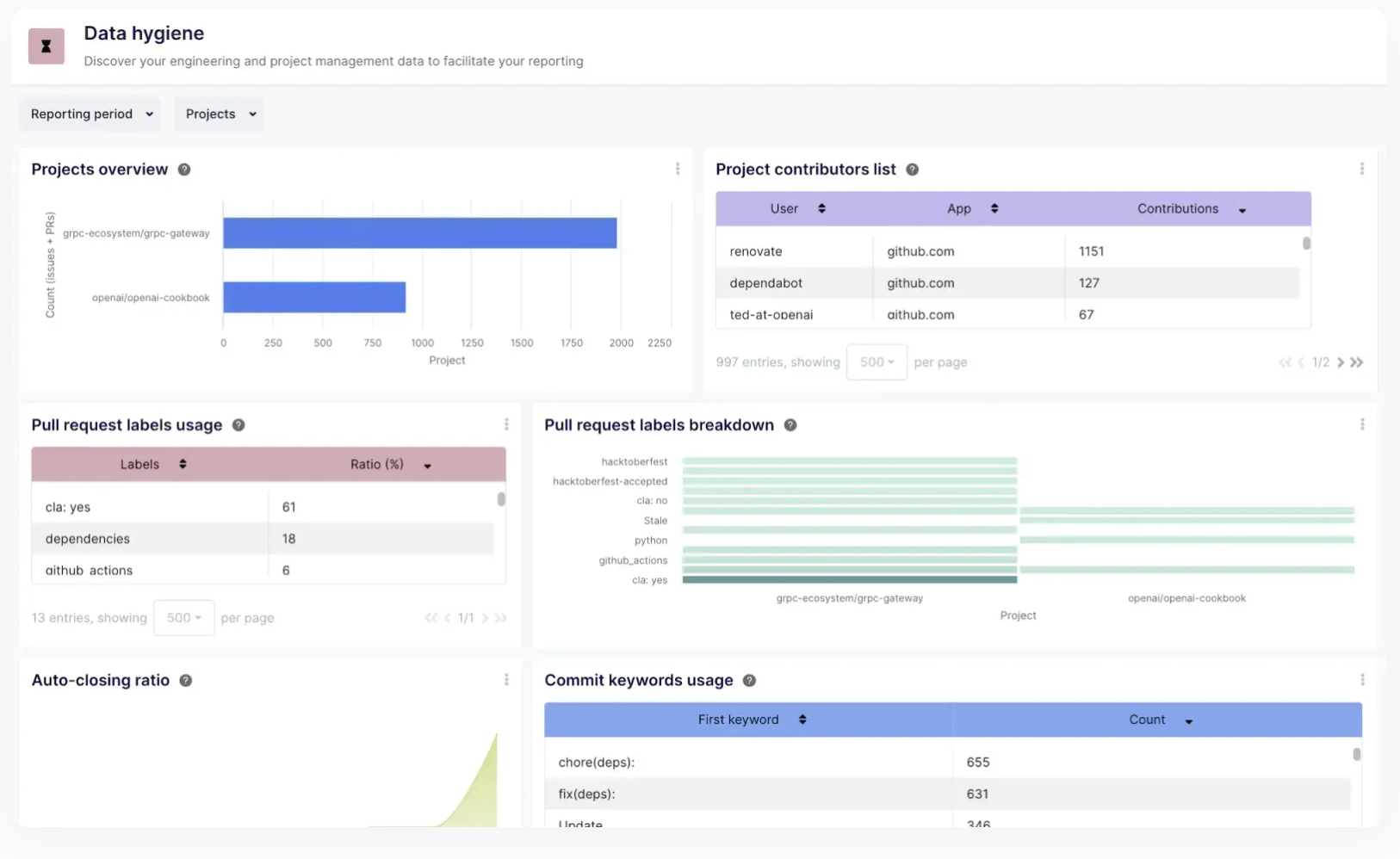Open the Projects filter dropdown
Screen dimensions: 1400x859
coord(220,114)
